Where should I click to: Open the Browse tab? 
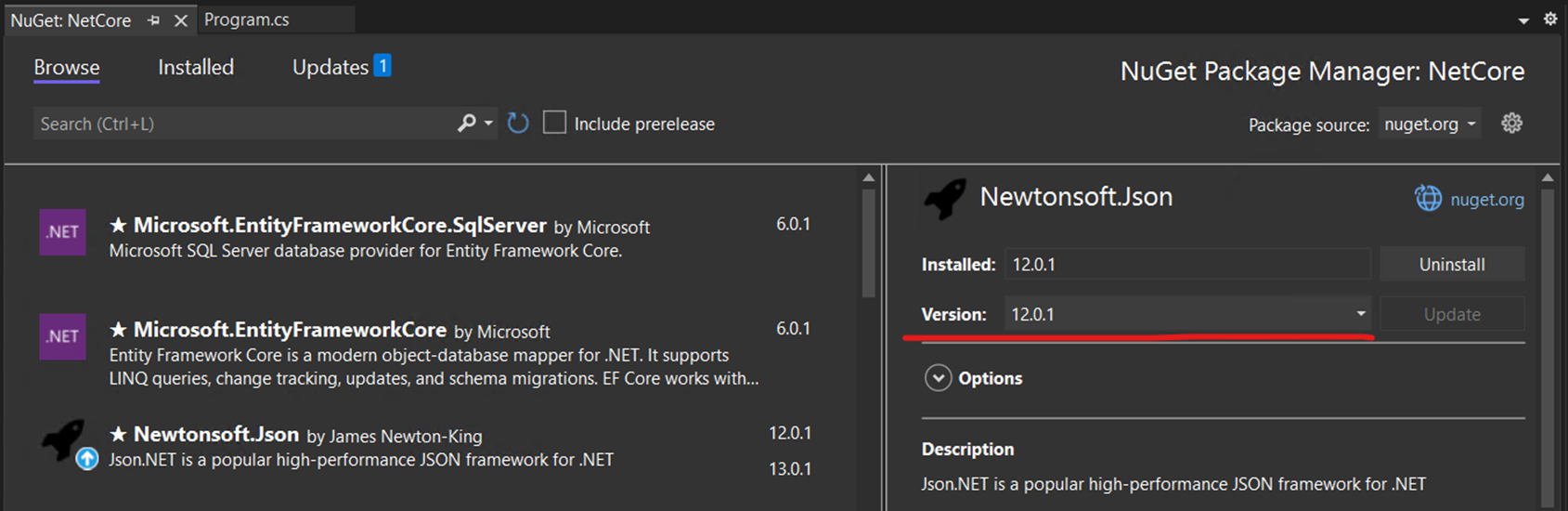coord(67,68)
